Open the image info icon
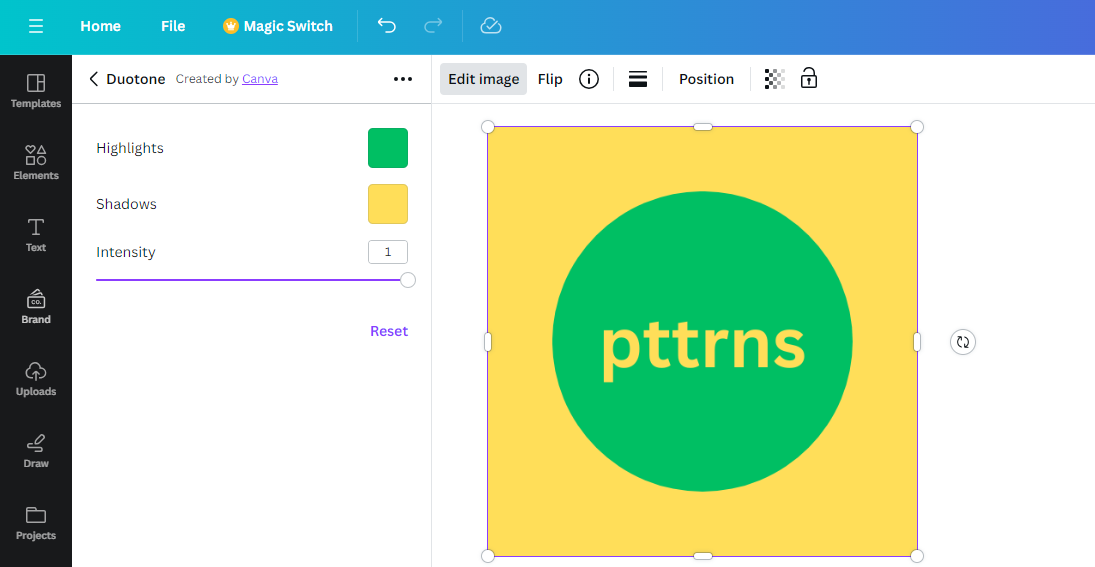This screenshot has height=567, width=1095. tap(589, 79)
